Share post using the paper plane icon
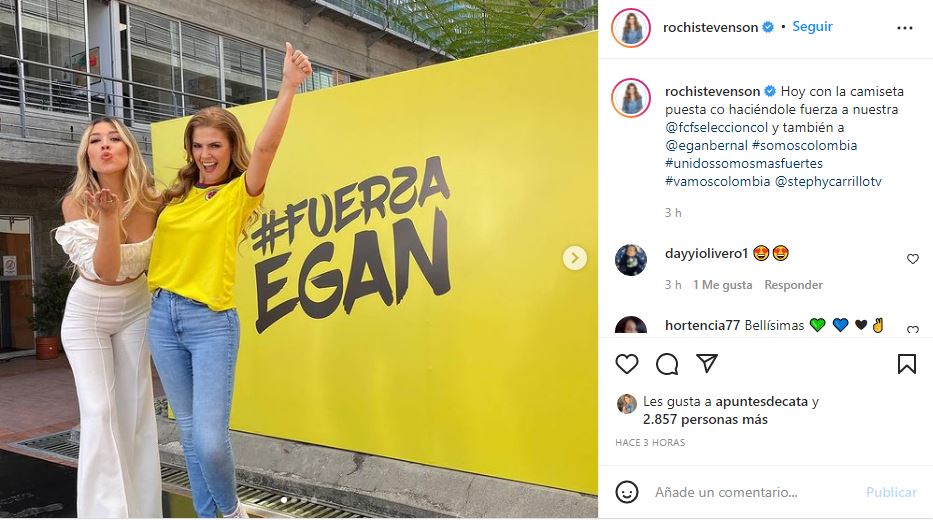This screenshot has height=520, width=933. click(x=707, y=363)
